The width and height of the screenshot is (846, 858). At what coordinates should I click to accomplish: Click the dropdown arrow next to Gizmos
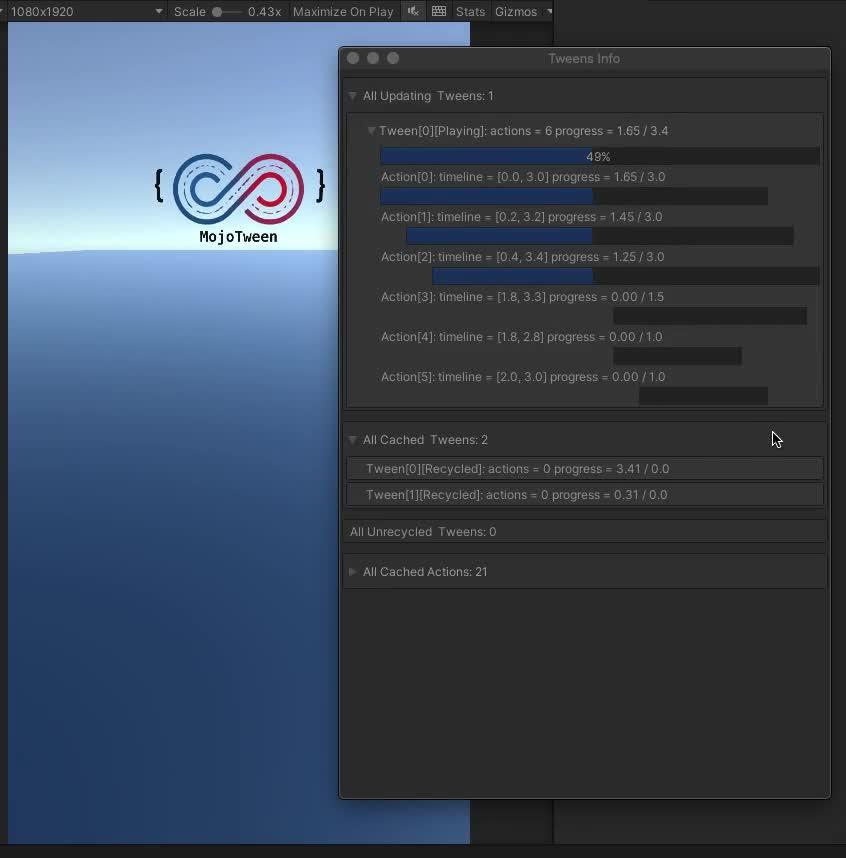[548, 11]
